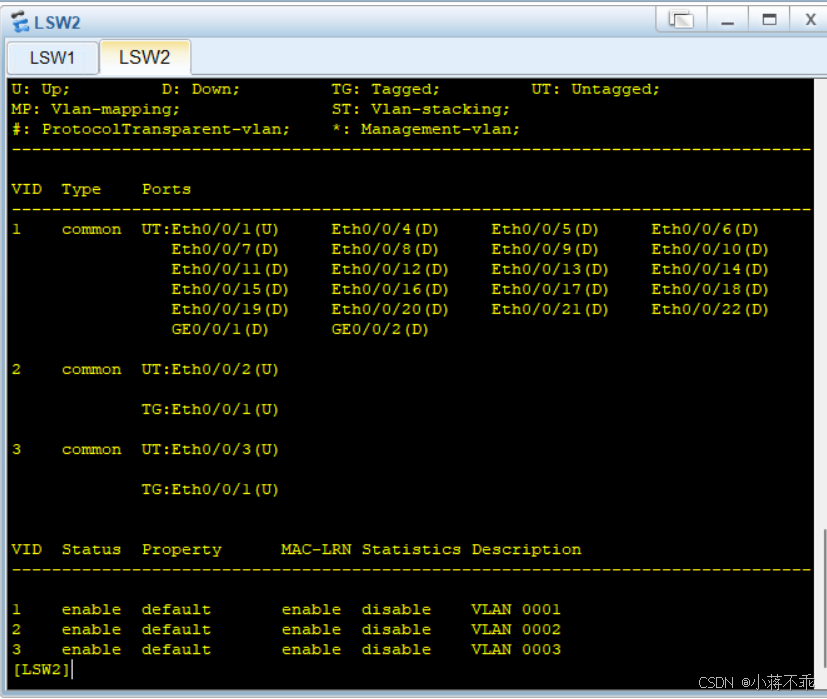Viewport: 827px width, 699px height.
Task: Click the 'Eth0/0/5(D)' port entry
Action: click(545, 229)
